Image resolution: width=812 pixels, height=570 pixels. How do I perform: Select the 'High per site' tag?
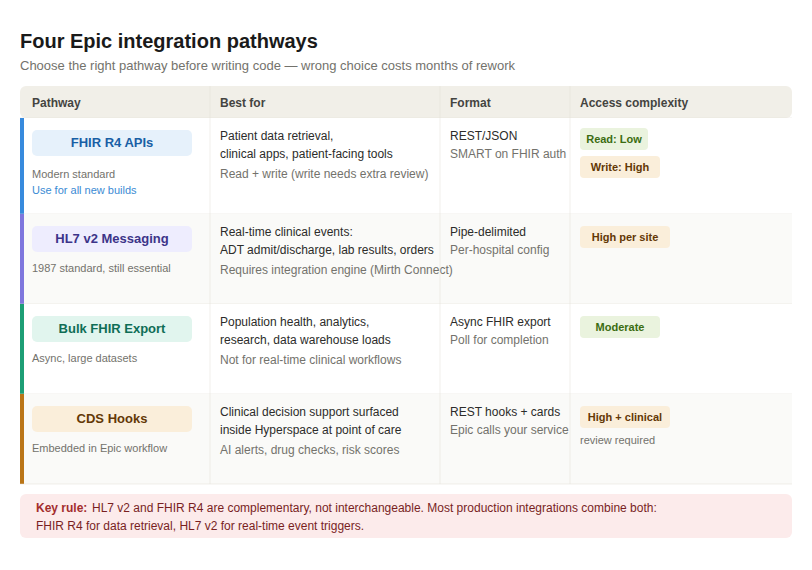(625, 237)
